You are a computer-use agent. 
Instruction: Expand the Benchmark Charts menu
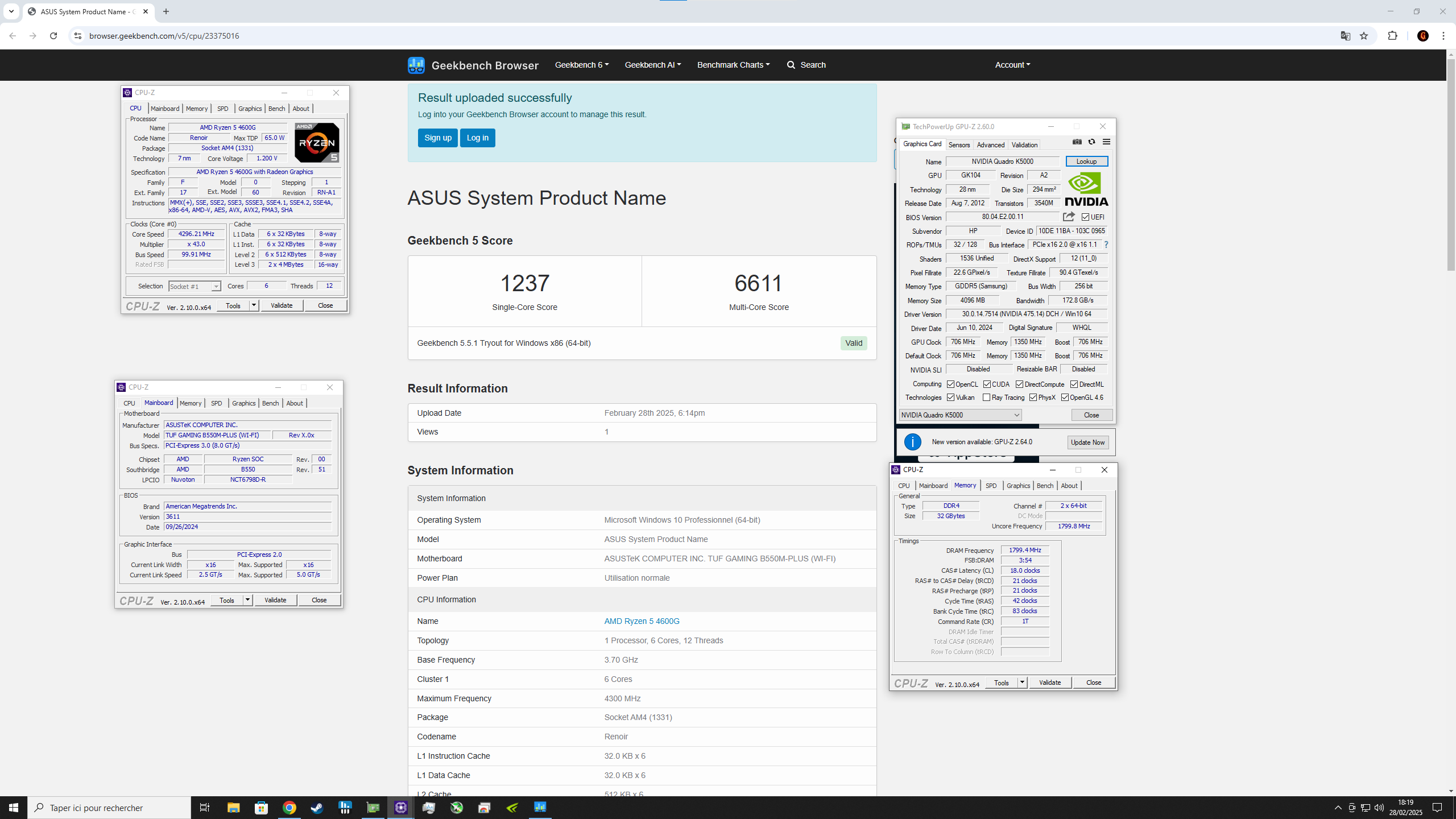click(733, 65)
